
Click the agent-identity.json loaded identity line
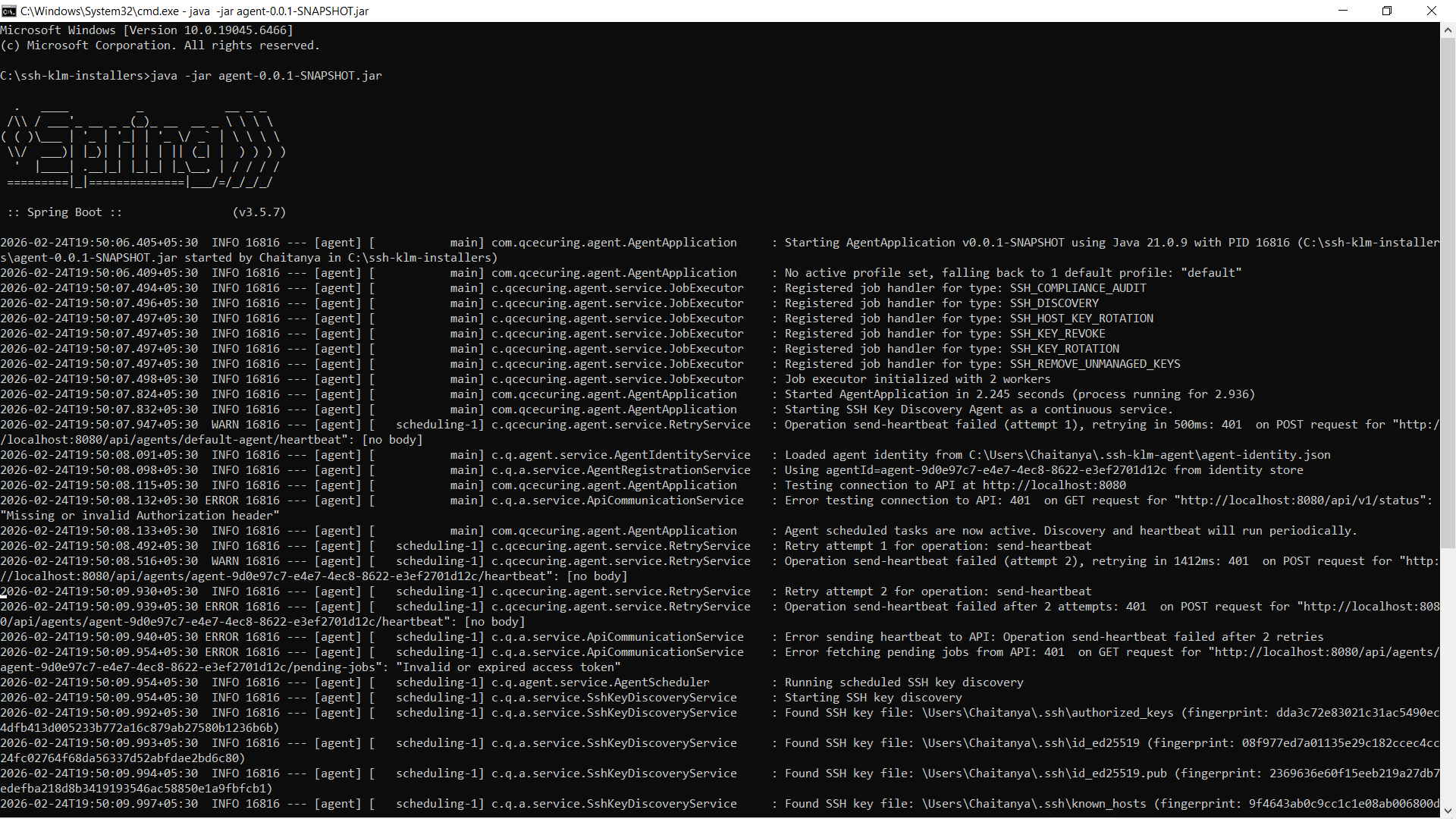[1054, 454]
